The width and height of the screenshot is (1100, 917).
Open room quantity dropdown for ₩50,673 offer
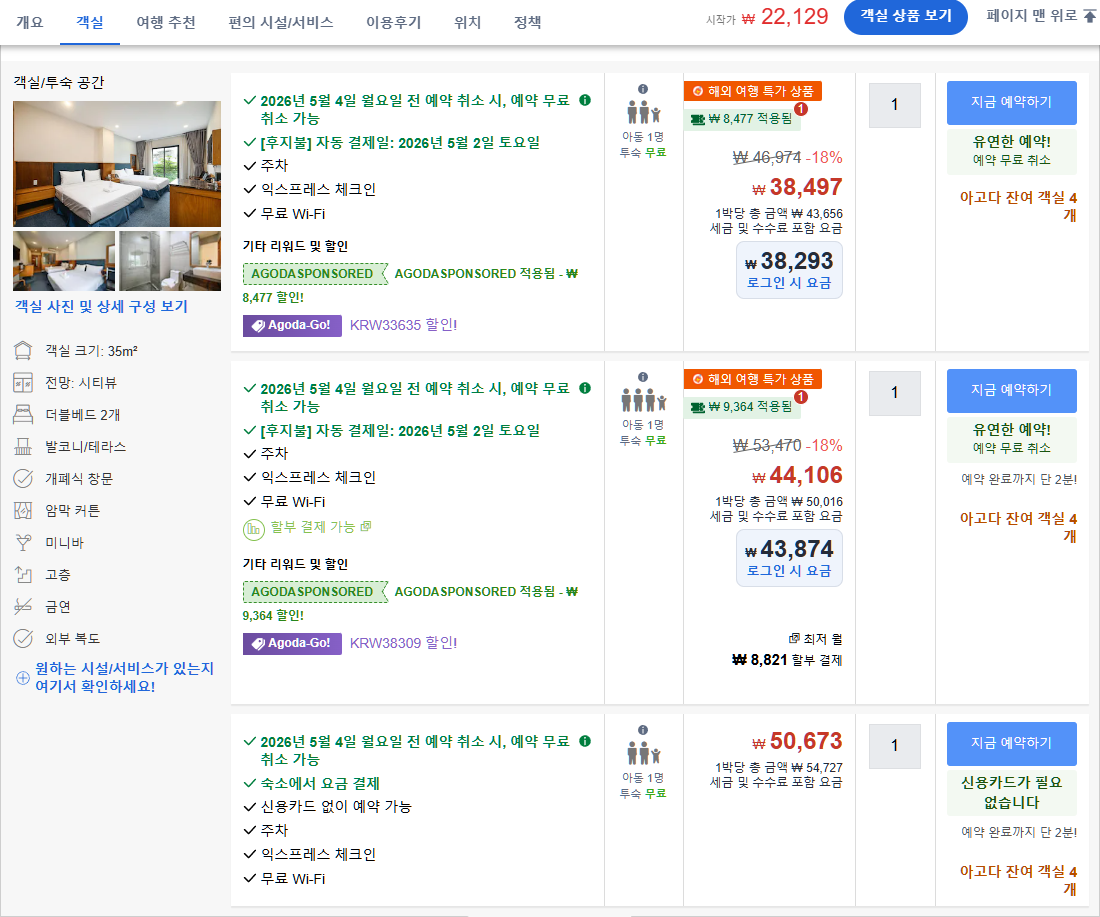click(894, 746)
